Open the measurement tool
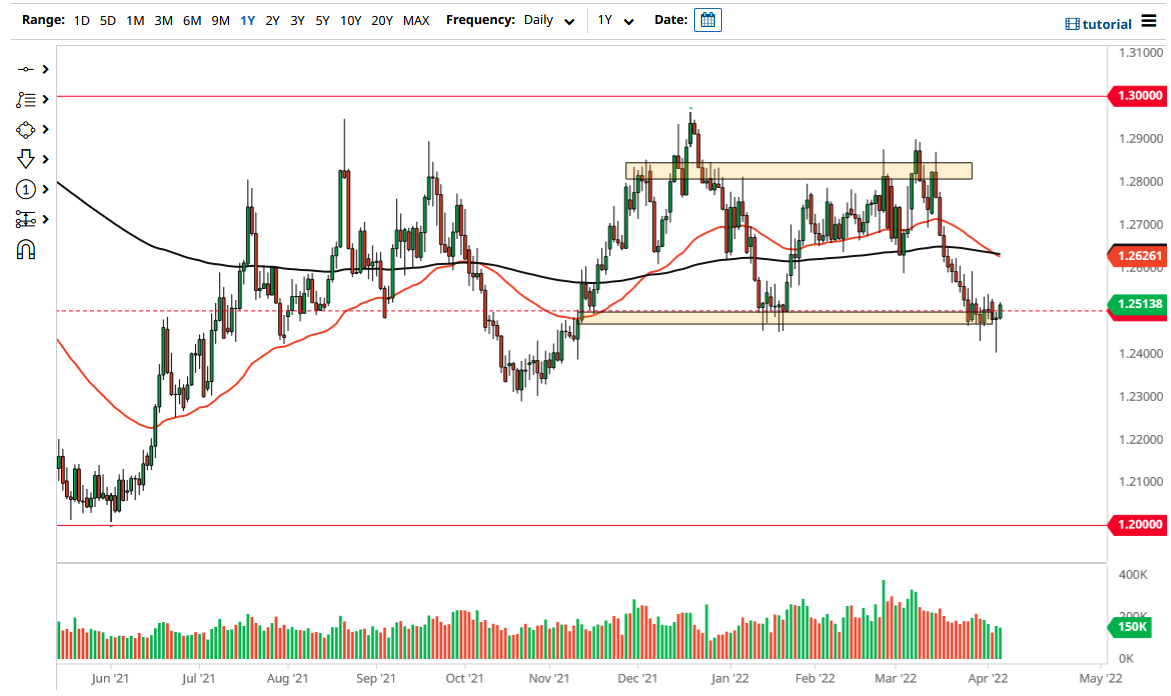 27,218
